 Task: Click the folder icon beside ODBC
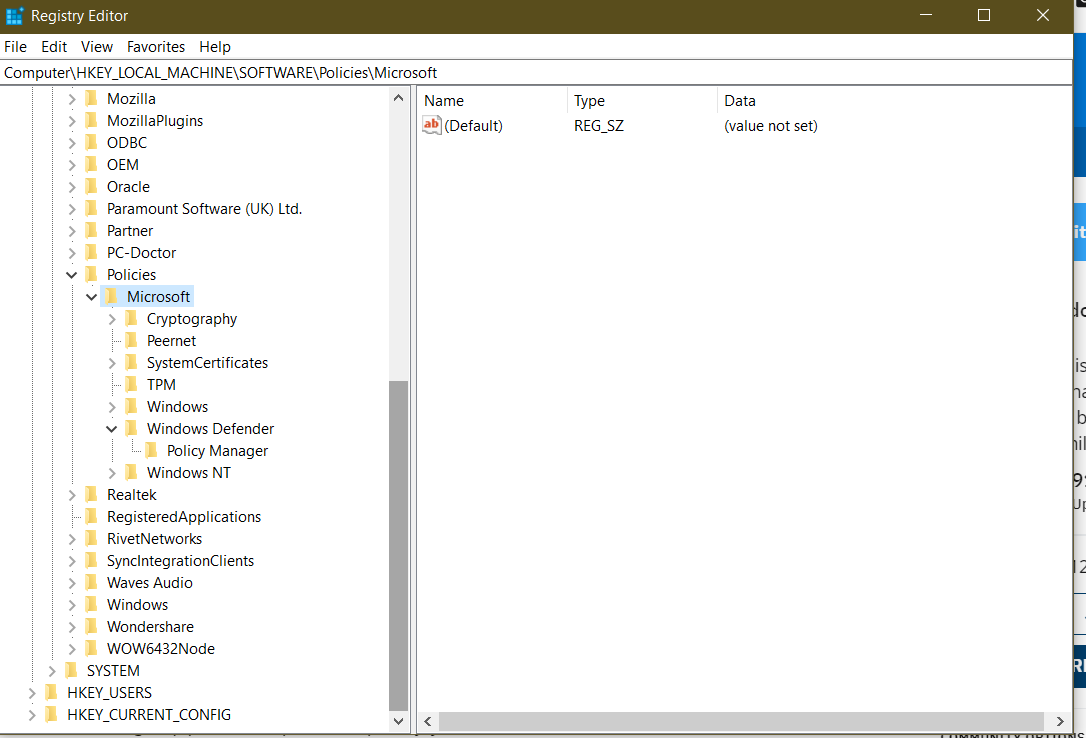point(91,143)
